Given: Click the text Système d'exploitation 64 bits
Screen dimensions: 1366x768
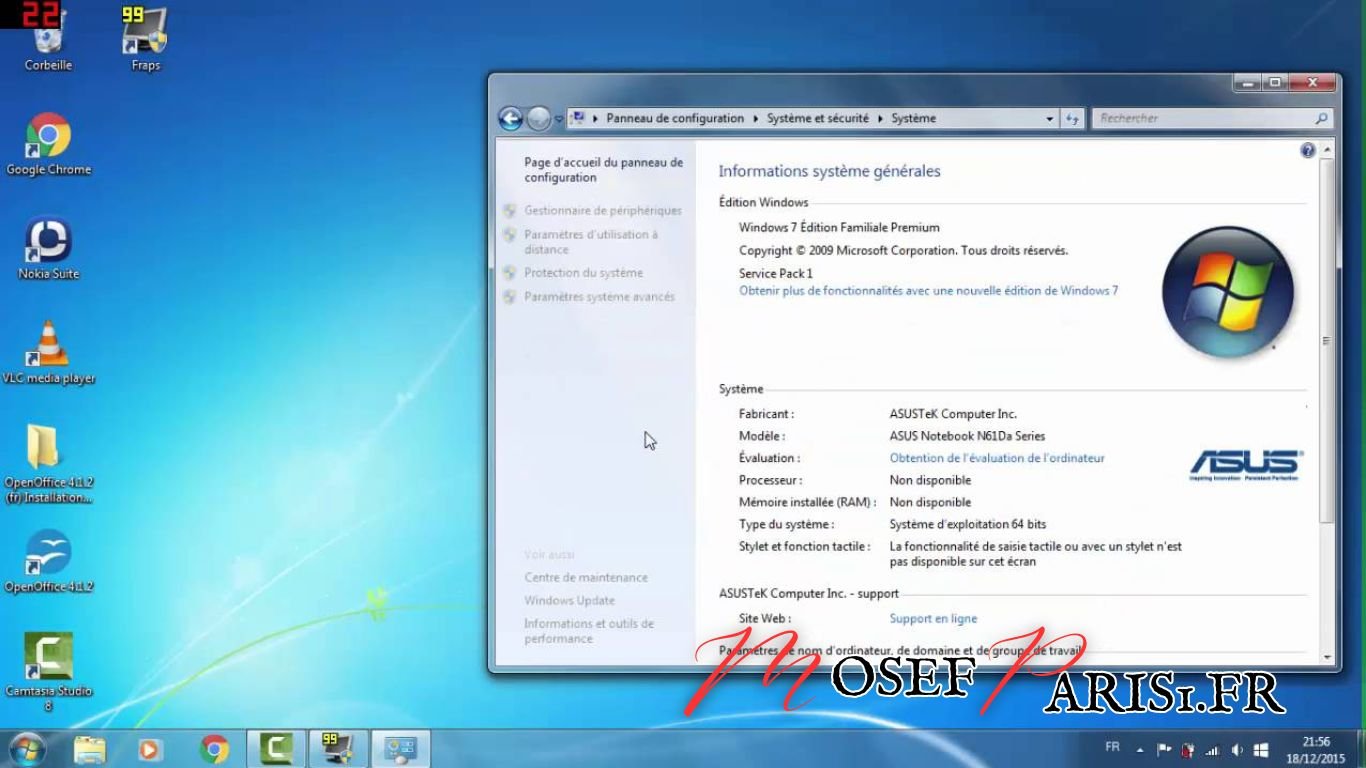Looking at the screenshot, I should pyautogui.click(x=968, y=525).
